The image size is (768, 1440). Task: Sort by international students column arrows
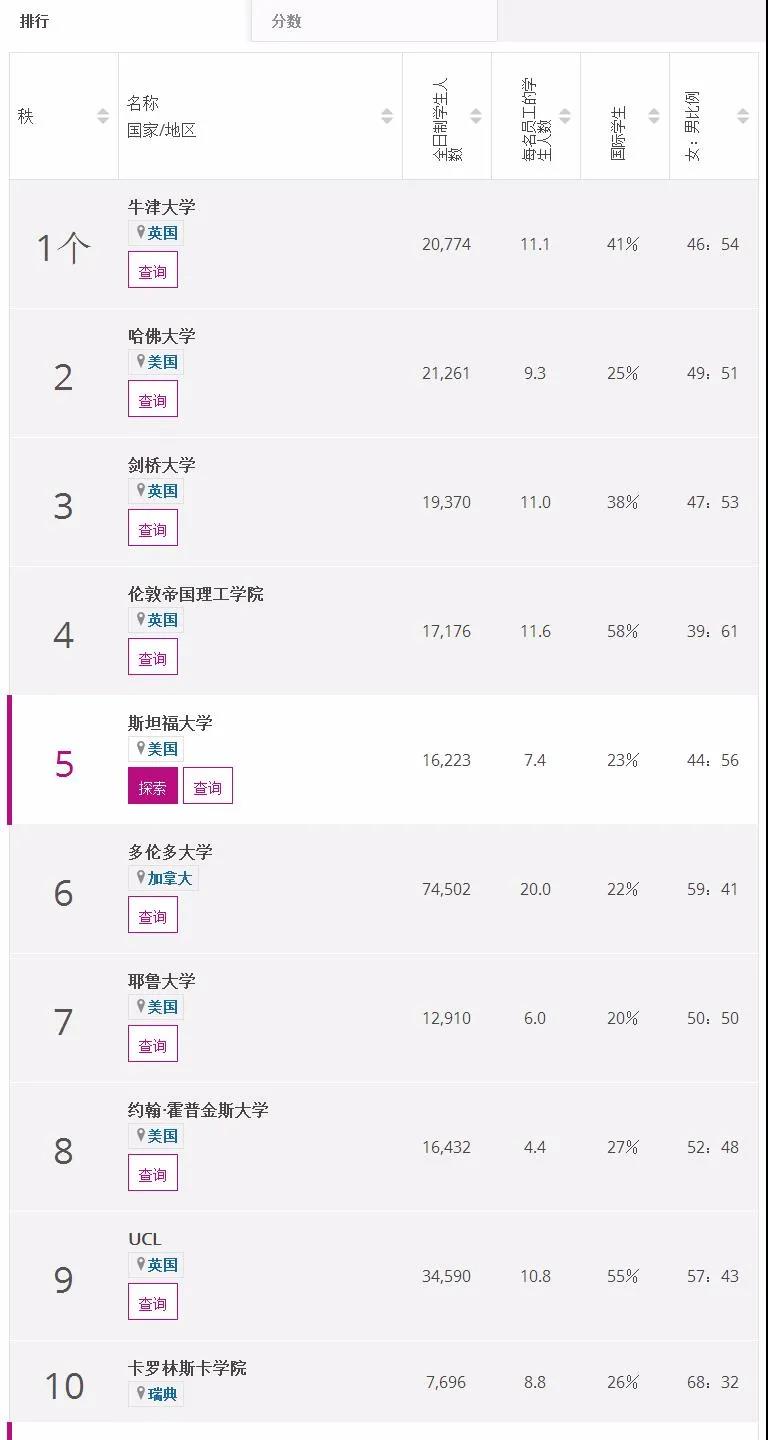(654, 117)
